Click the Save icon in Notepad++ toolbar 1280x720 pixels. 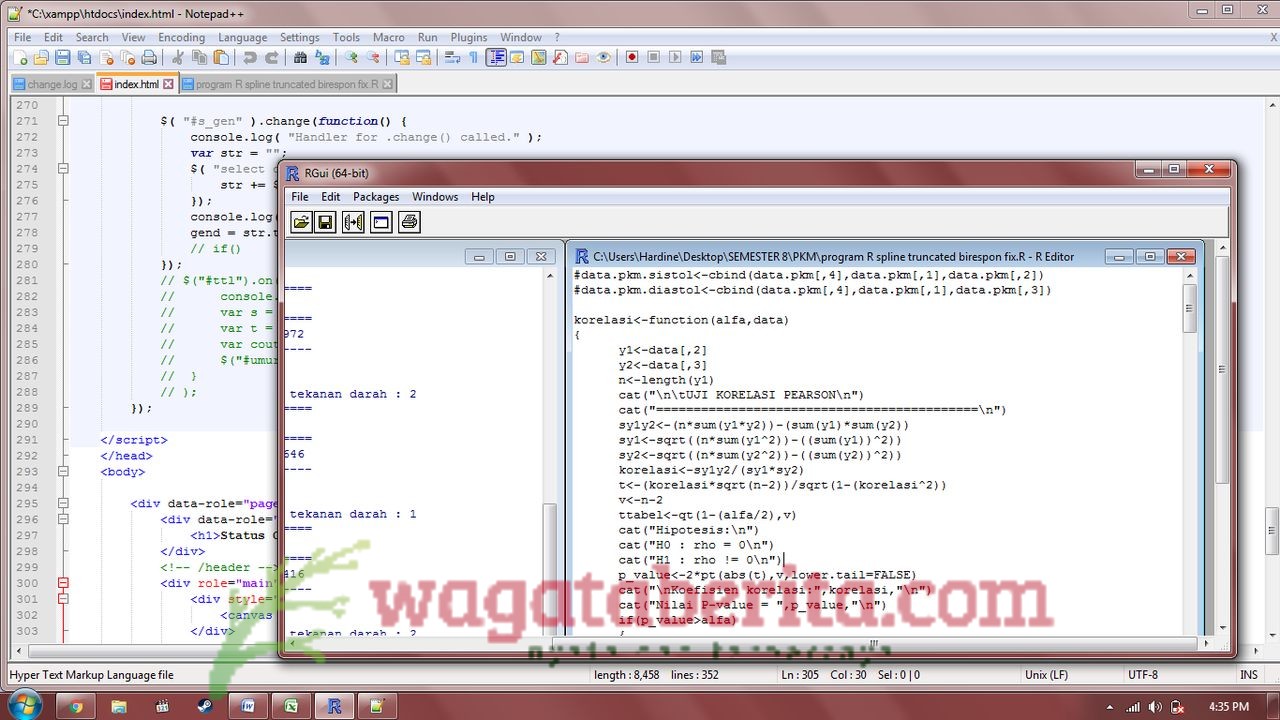pyautogui.click(x=62, y=58)
